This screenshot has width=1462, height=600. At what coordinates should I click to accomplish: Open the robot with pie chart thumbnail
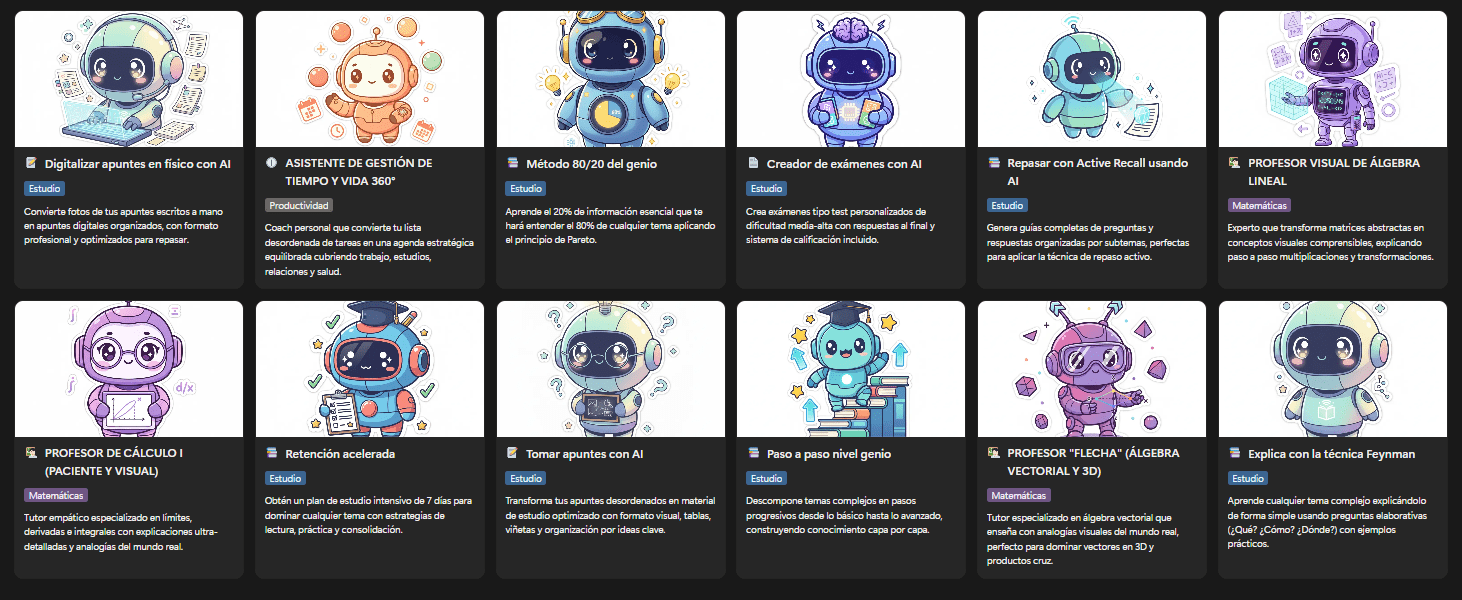point(611,79)
